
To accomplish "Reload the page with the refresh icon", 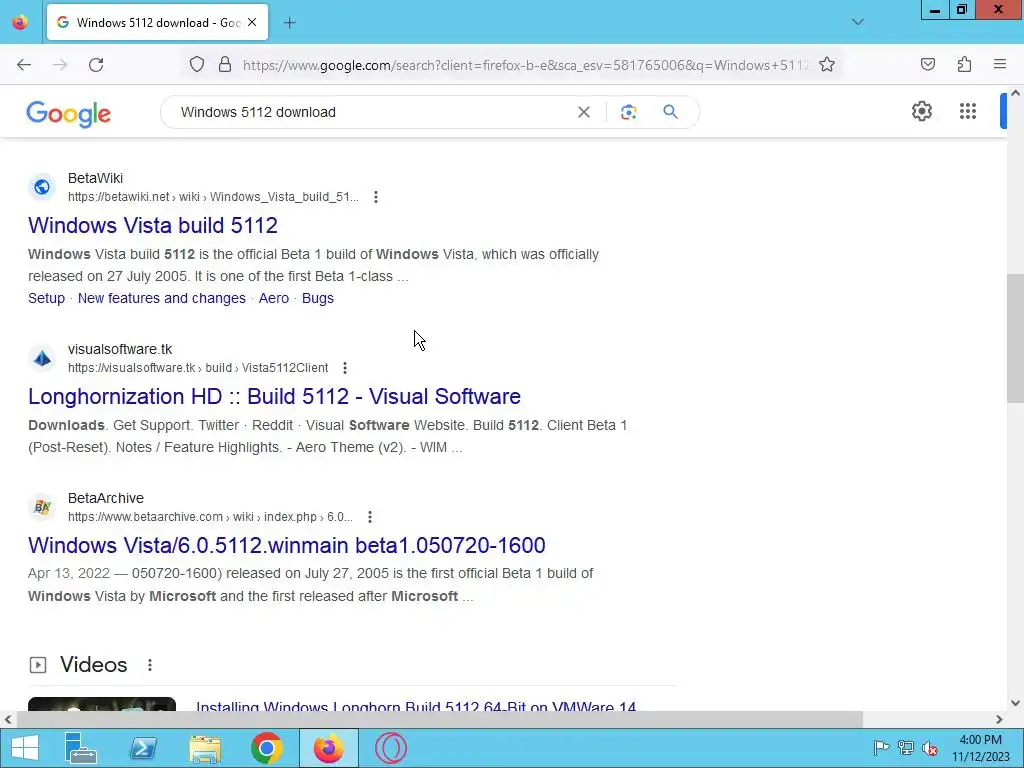I will pos(96,65).
